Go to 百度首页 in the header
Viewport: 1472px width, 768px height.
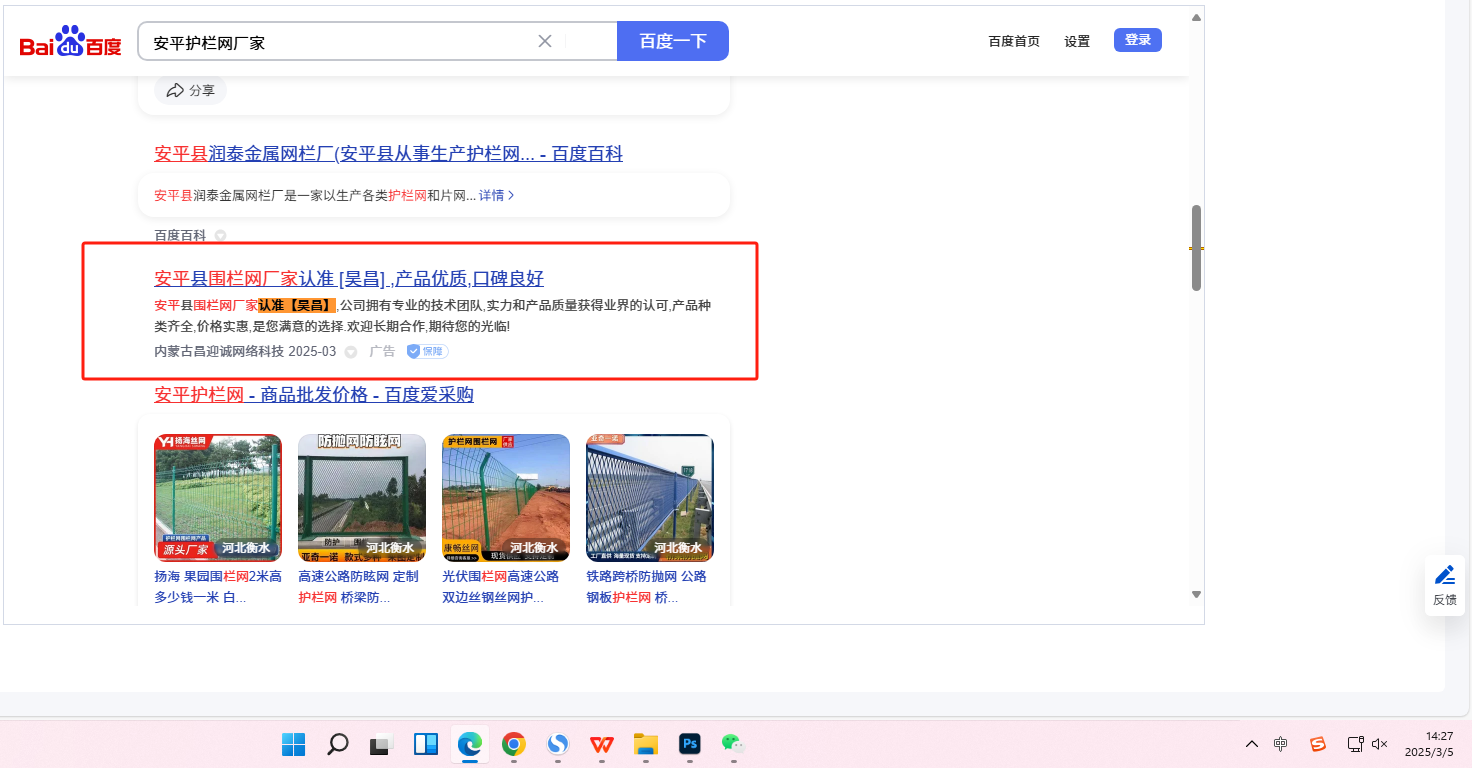(1014, 41)
